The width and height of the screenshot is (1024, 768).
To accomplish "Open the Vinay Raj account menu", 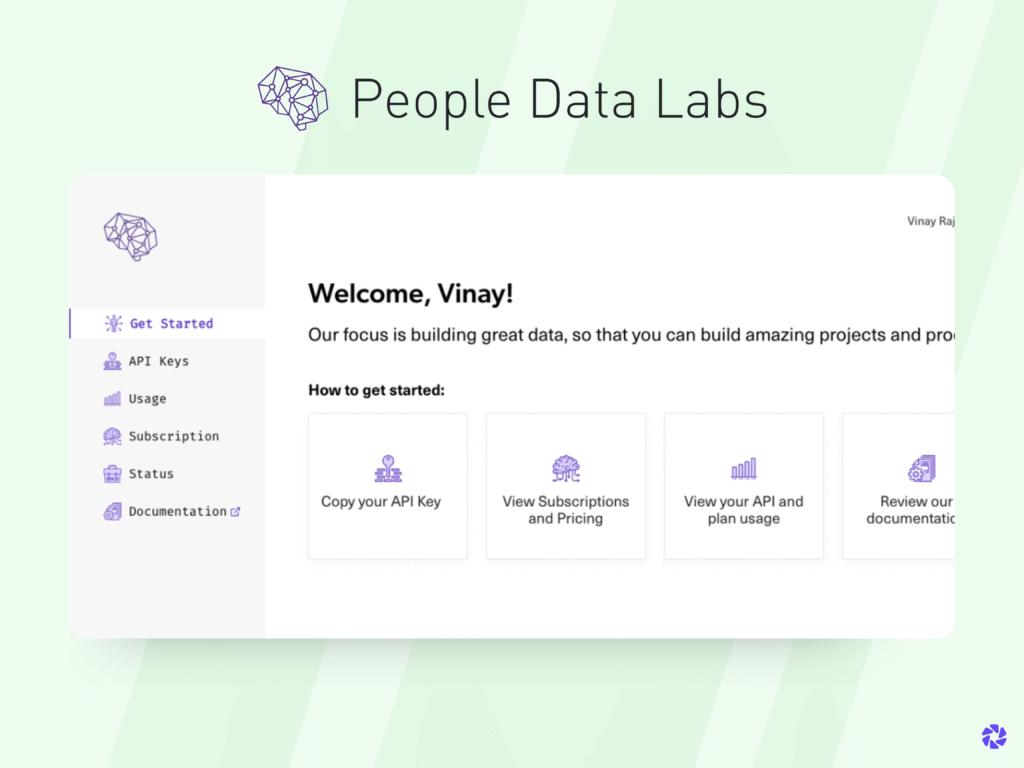I will (930, 221).
